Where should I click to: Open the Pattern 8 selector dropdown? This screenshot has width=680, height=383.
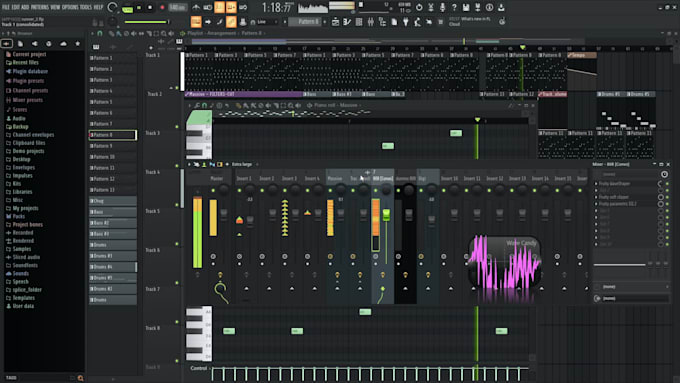(306, 22)
